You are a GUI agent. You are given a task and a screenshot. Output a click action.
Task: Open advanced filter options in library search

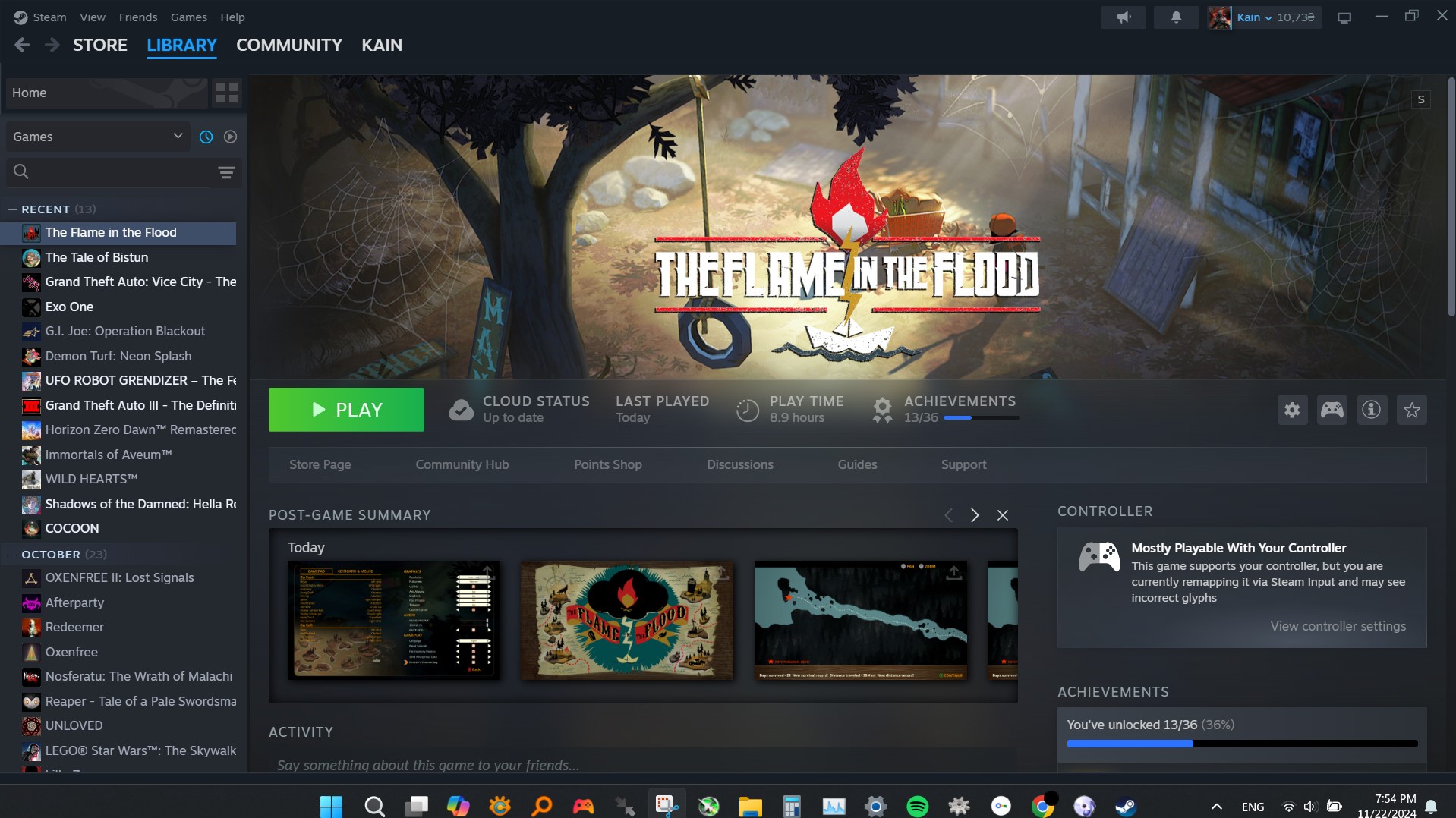(226, 172)
